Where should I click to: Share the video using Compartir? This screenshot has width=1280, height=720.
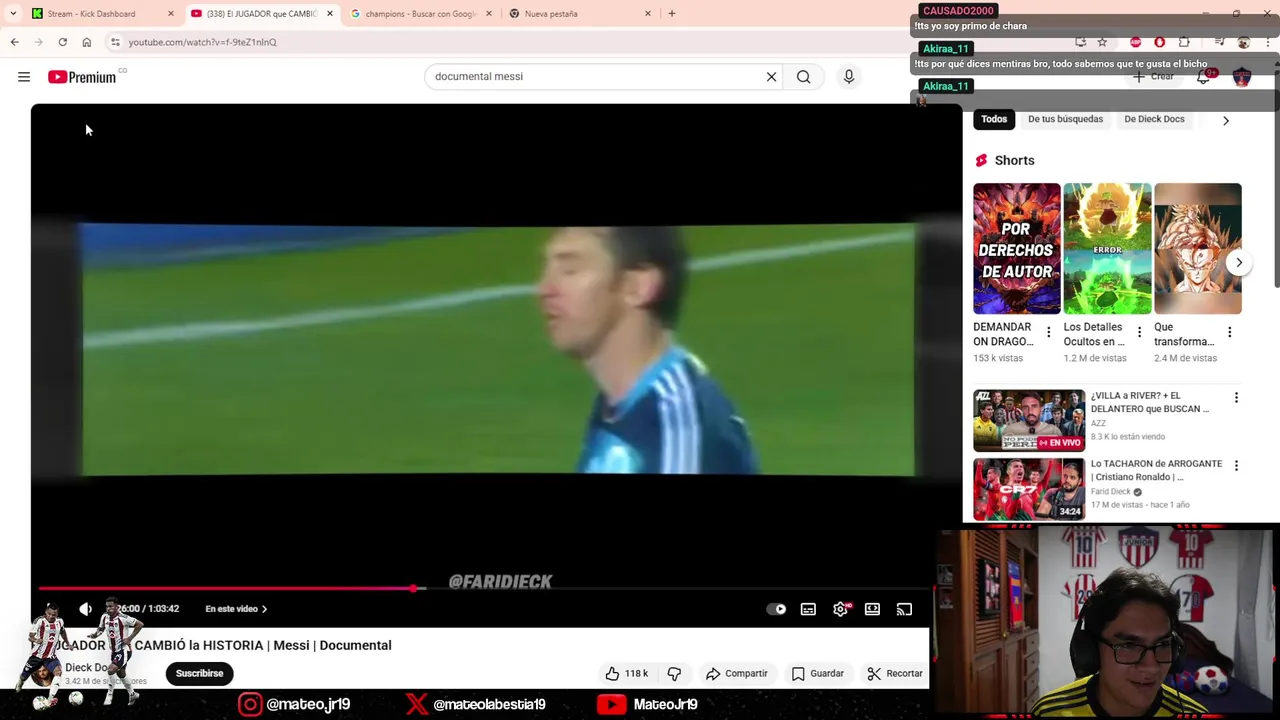736,674
